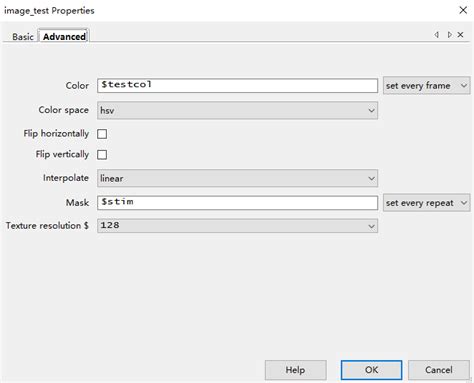Open the Interpolate linear dropdown

[x=237, y=178]
